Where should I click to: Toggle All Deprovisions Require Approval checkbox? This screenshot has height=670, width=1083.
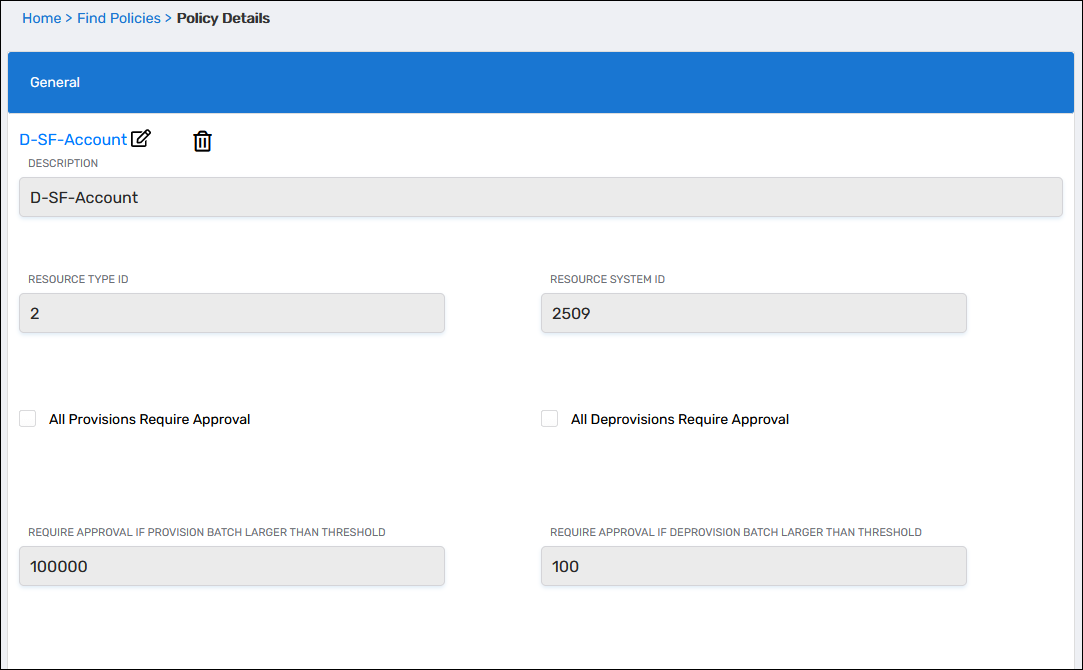[x=549, y=419]
